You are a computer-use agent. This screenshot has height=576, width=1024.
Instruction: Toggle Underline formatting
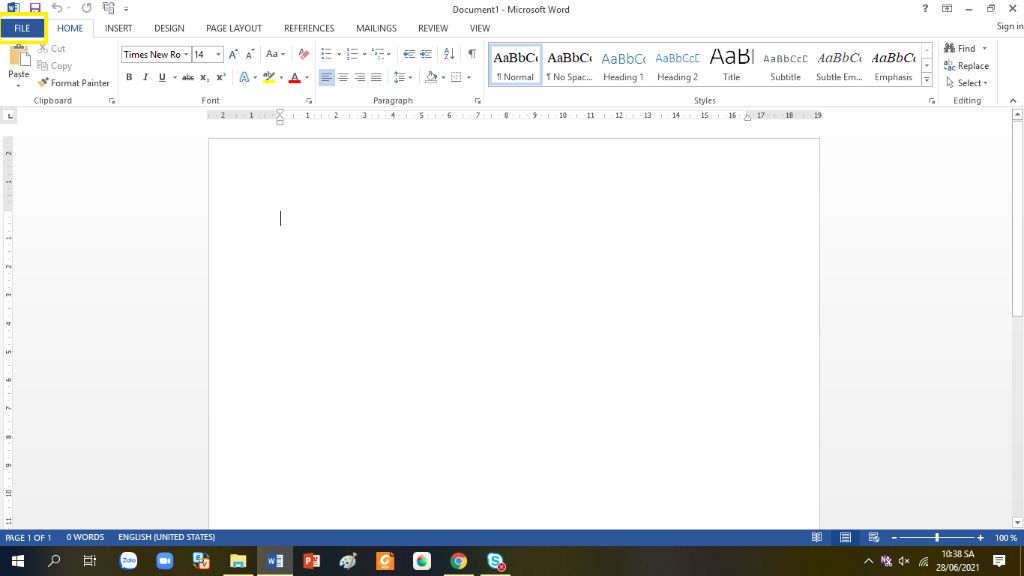pyautogui.click(x=162, y=77)
